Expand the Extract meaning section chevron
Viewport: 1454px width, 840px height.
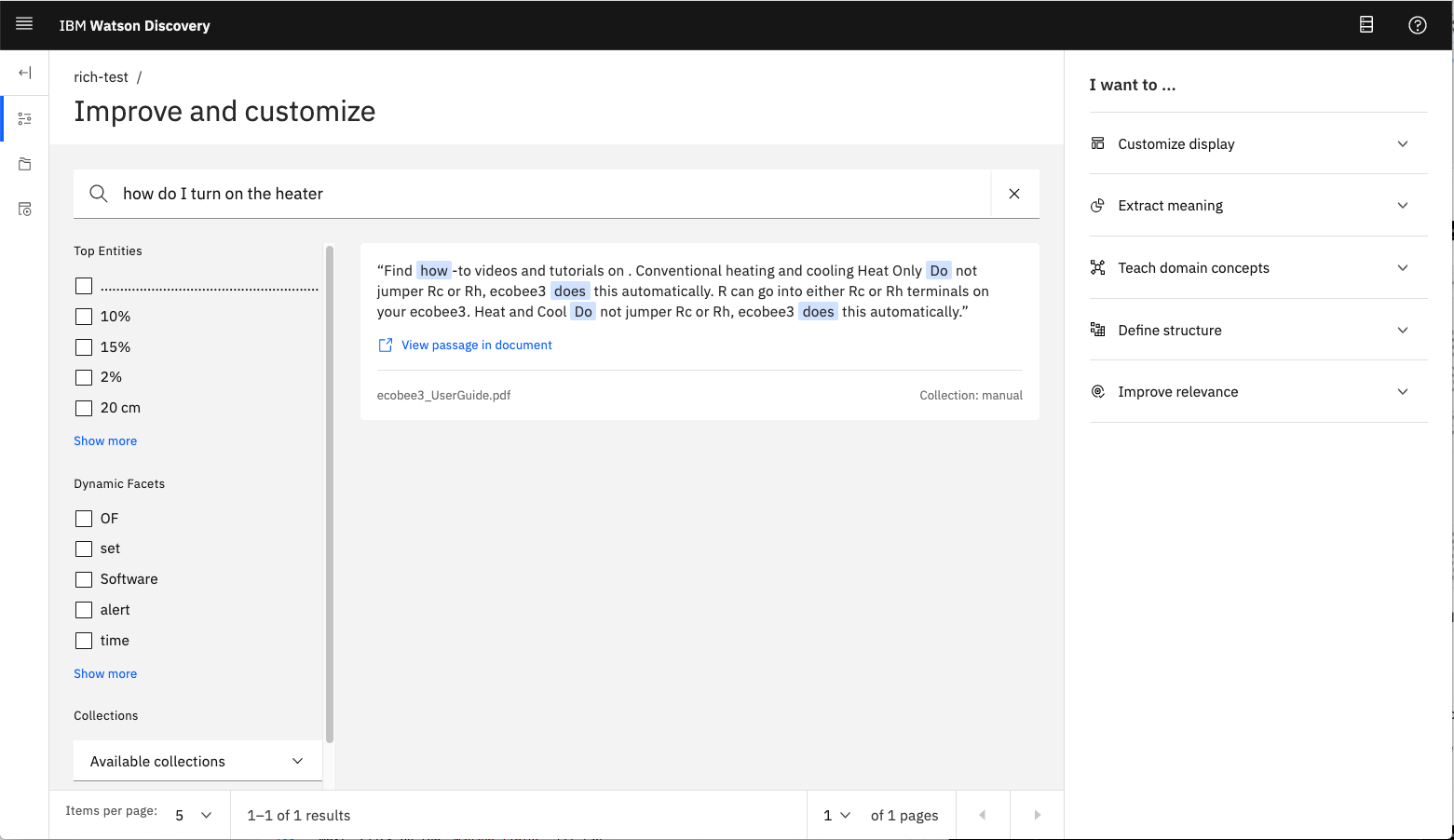1403,206
